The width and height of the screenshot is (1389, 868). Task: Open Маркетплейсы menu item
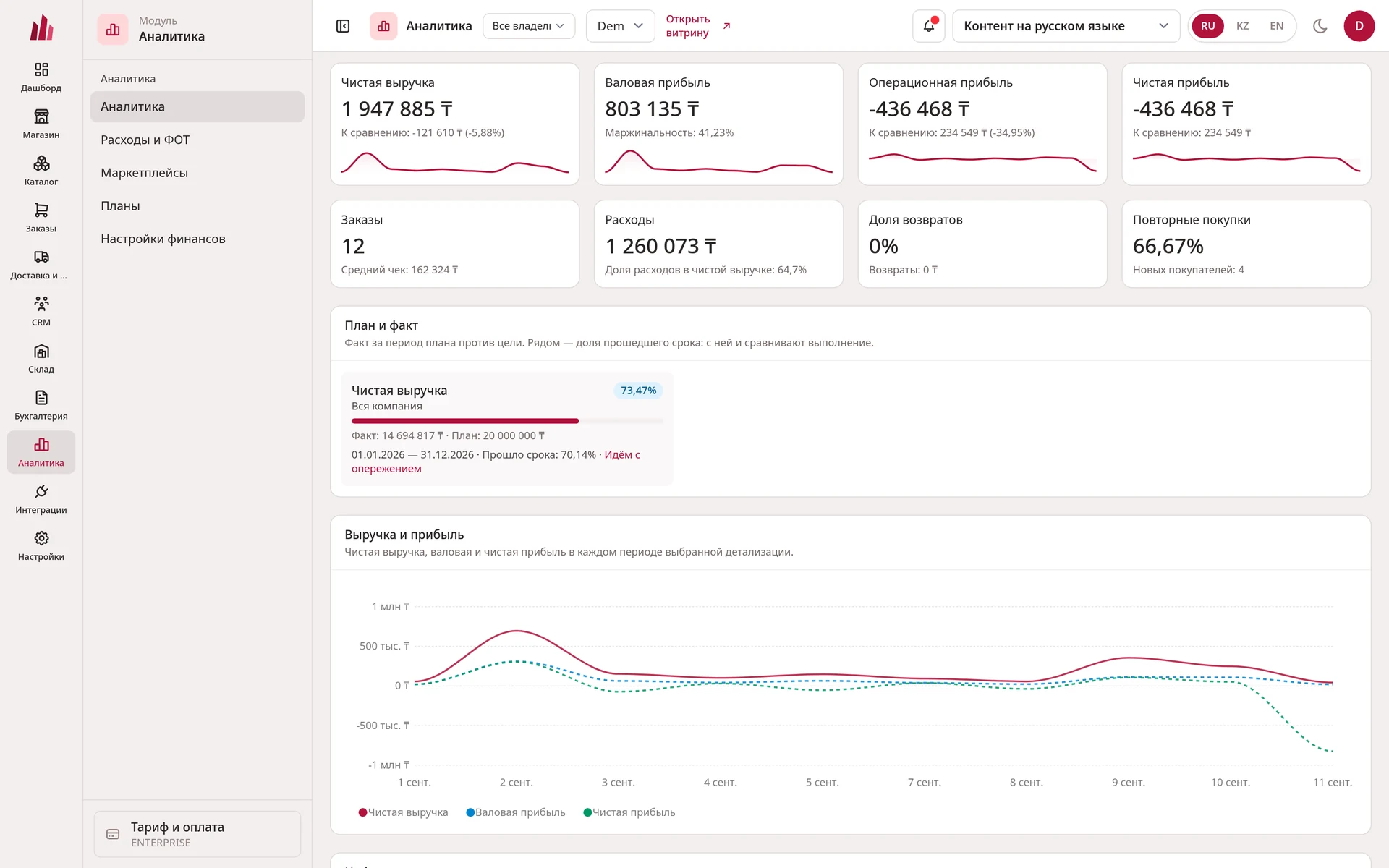[197, 173]
